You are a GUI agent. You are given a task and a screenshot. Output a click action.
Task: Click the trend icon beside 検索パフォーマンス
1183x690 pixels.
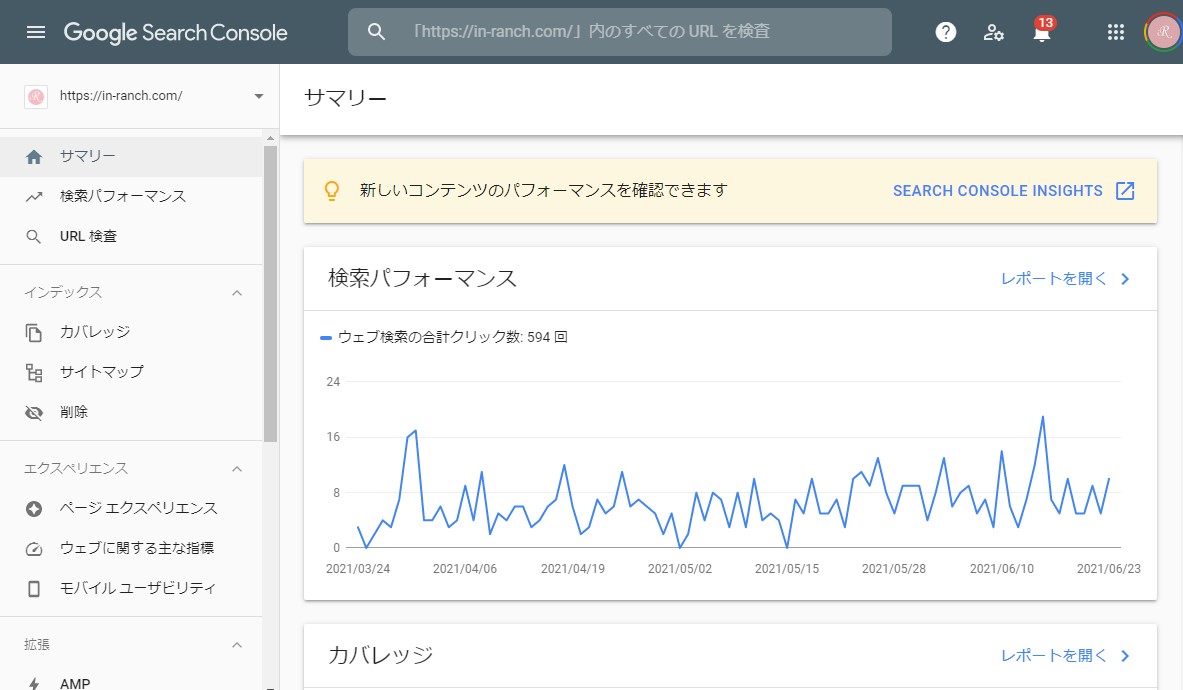click(34, 197)
